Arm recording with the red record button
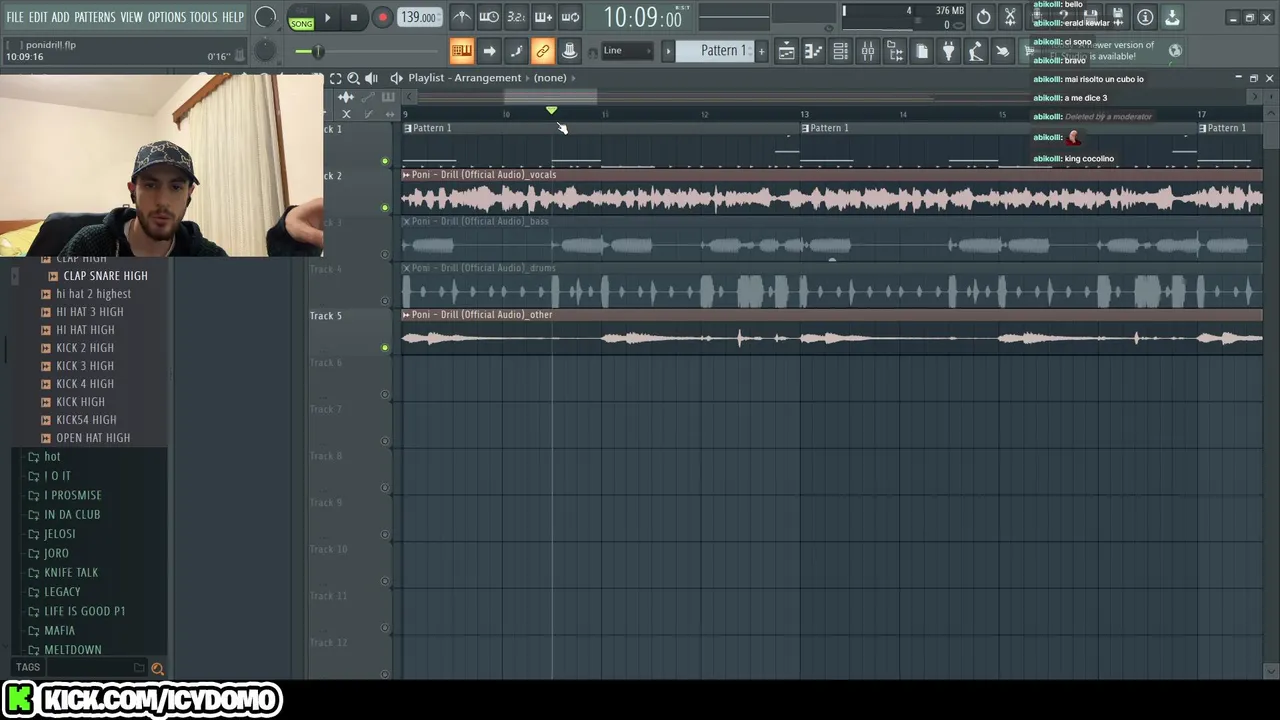This screenshot has height=720, width=1280. click(382, 17)
